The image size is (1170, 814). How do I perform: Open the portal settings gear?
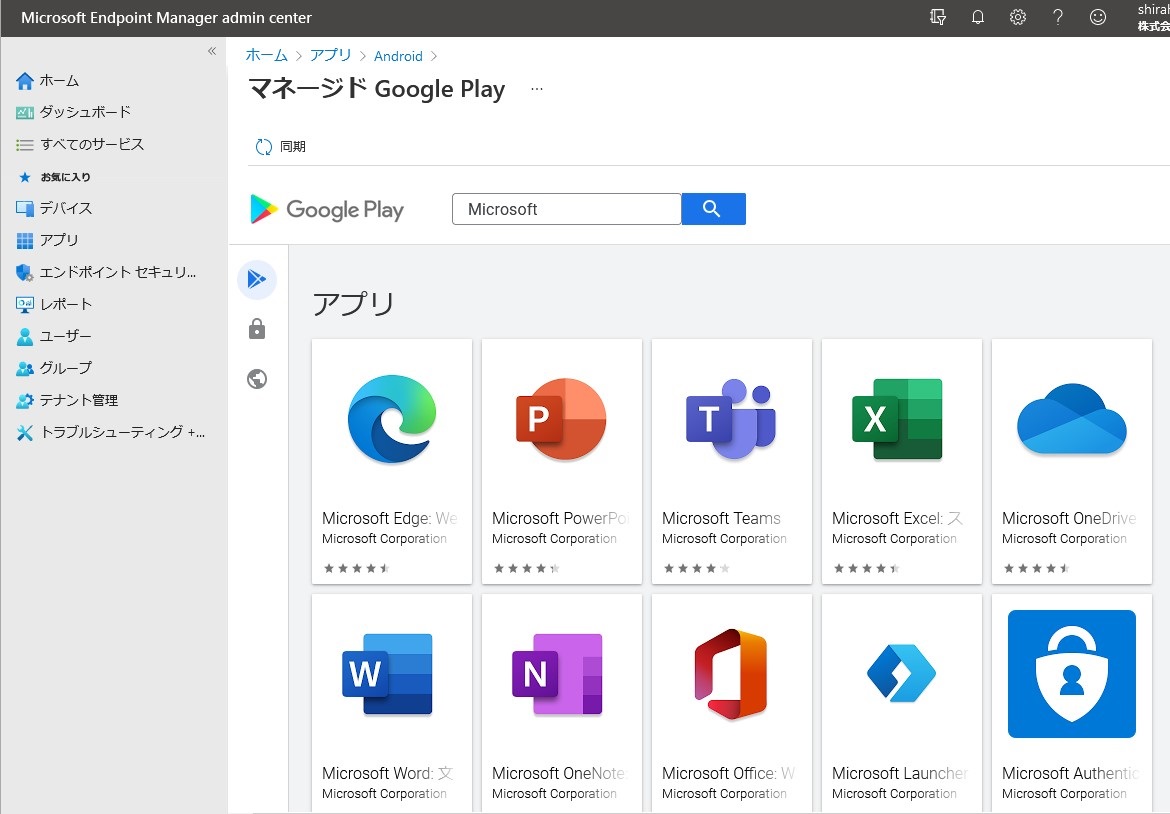[1018, 17]
